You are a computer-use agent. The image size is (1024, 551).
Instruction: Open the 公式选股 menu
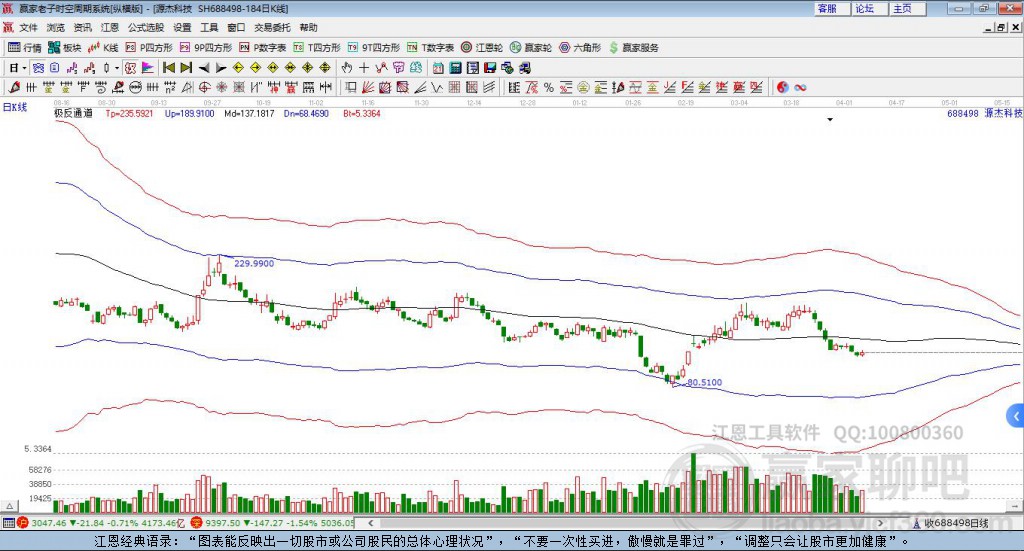[x=146, y=27]
